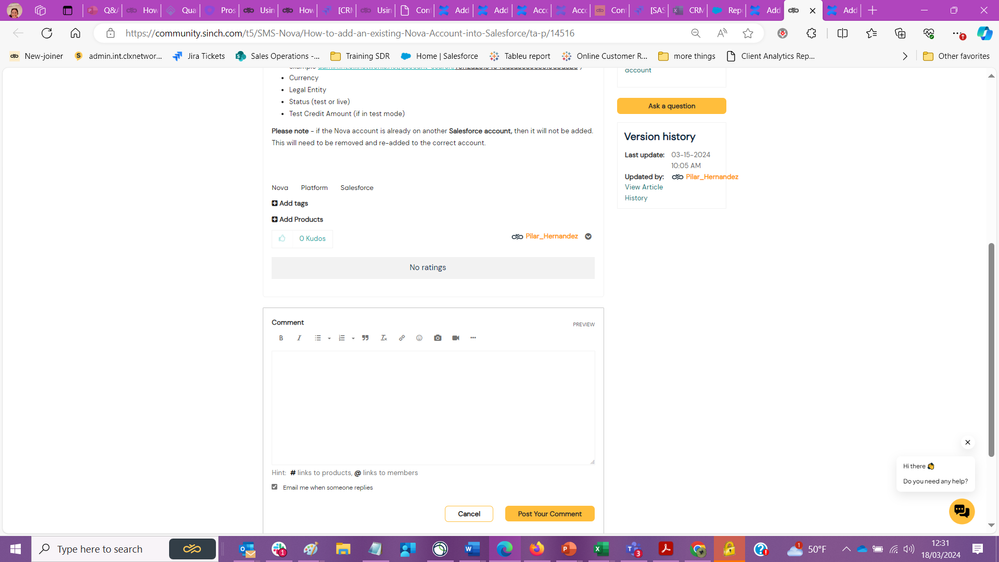The width and height of the screenshot is (999, 562).
Task: Uncheck Email me when someone replies
Action: point(275,487)
